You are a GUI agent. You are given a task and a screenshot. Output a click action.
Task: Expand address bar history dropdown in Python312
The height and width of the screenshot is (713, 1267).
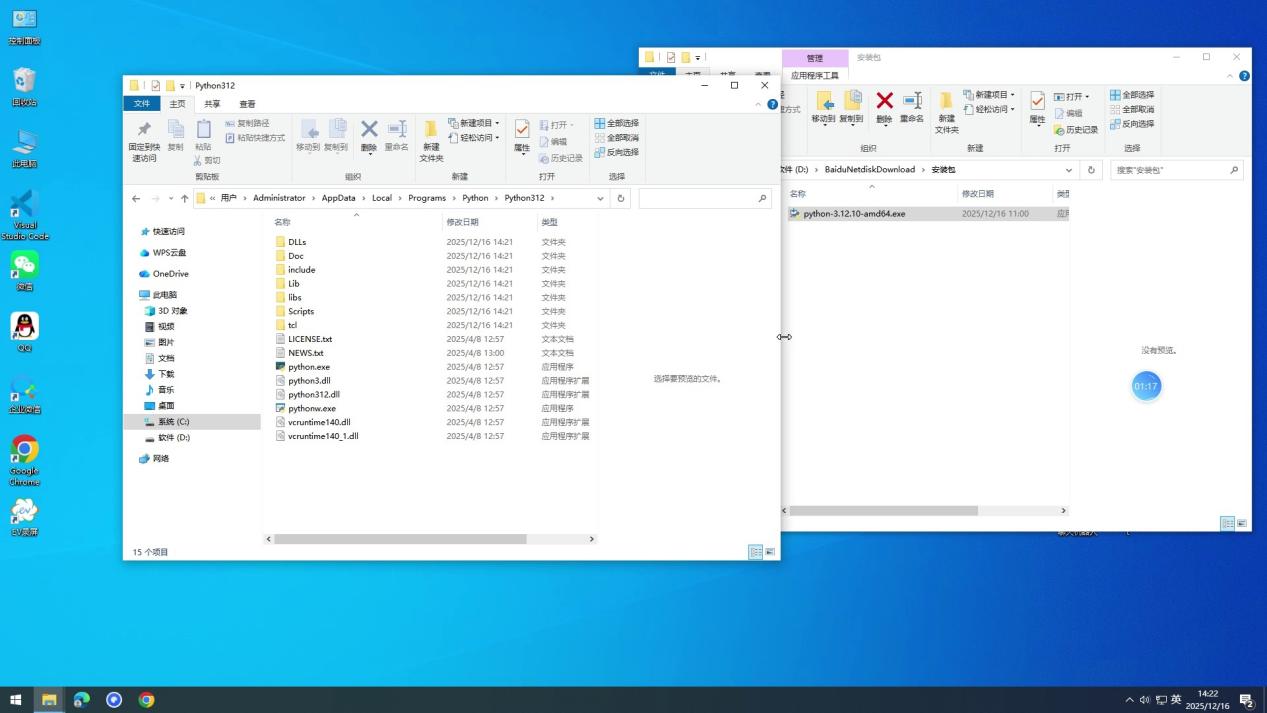click(x=600, y=198)
